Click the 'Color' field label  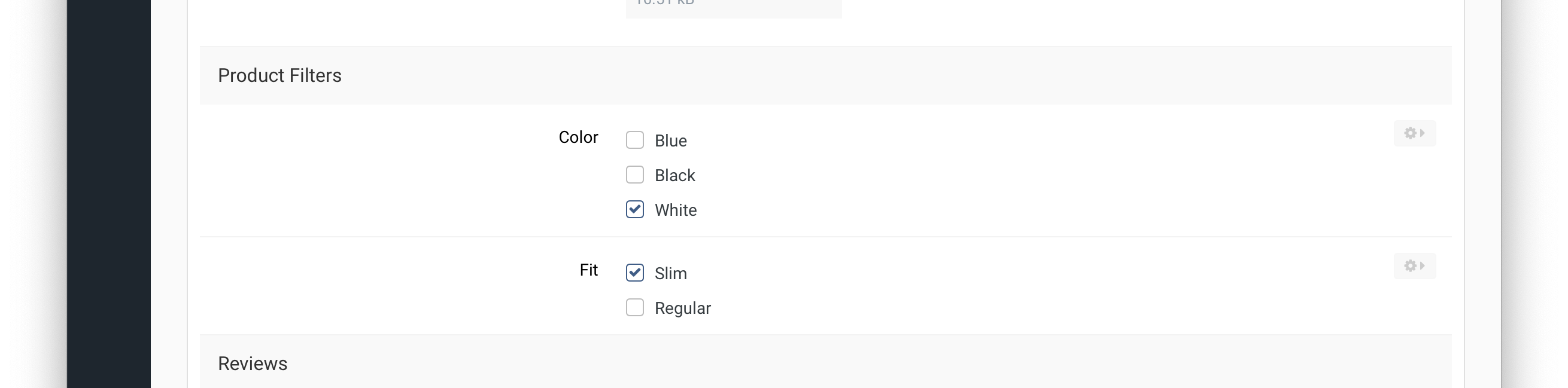(578, 138)
